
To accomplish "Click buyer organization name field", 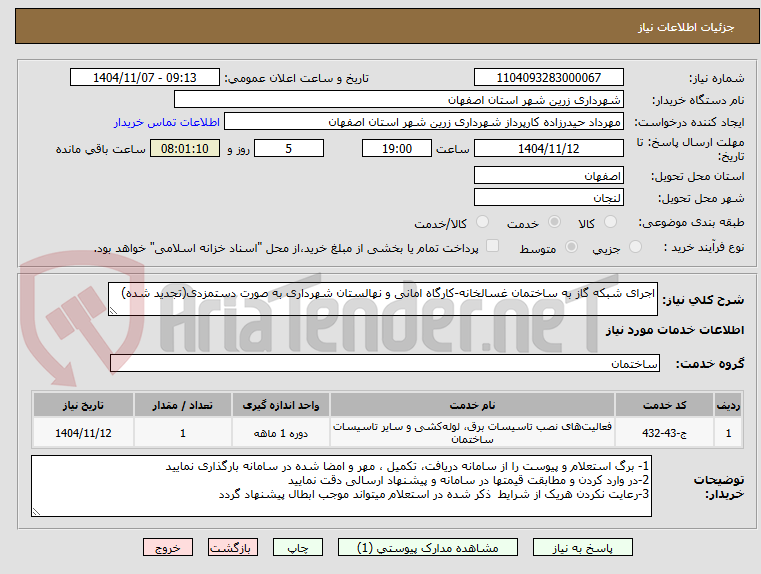I will [398, 100].
